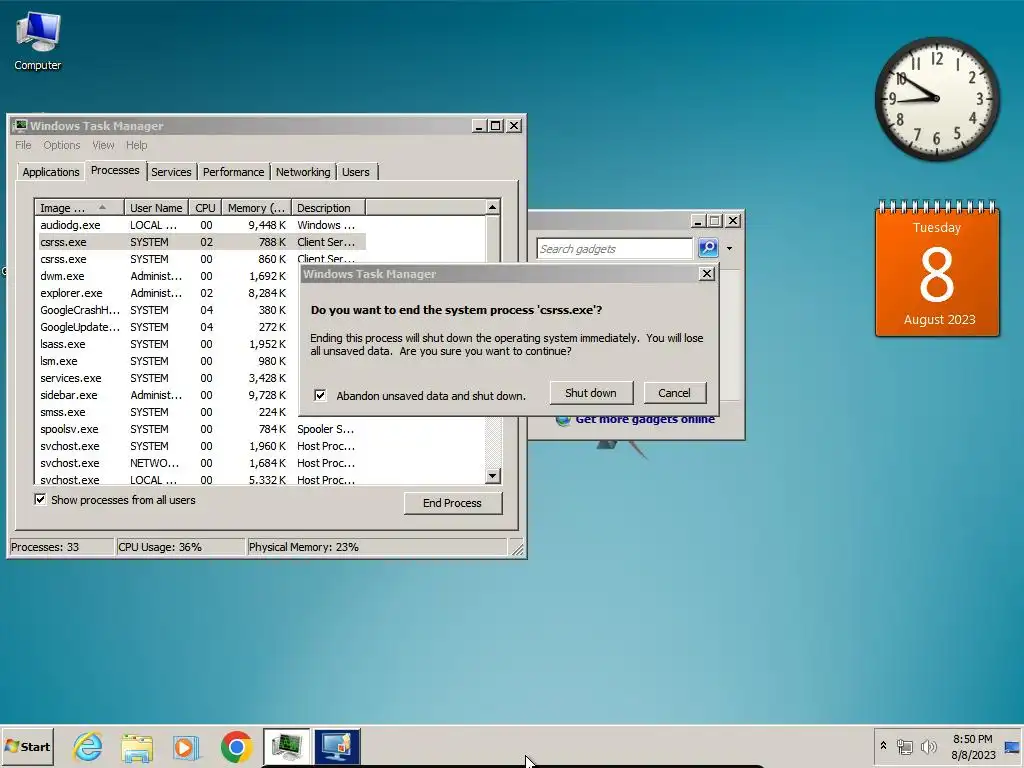Image resolution: width=1024 pixels, height=768 pixels.
Task: Open the Computer desktop icon
Action: [x=38, y=40]
